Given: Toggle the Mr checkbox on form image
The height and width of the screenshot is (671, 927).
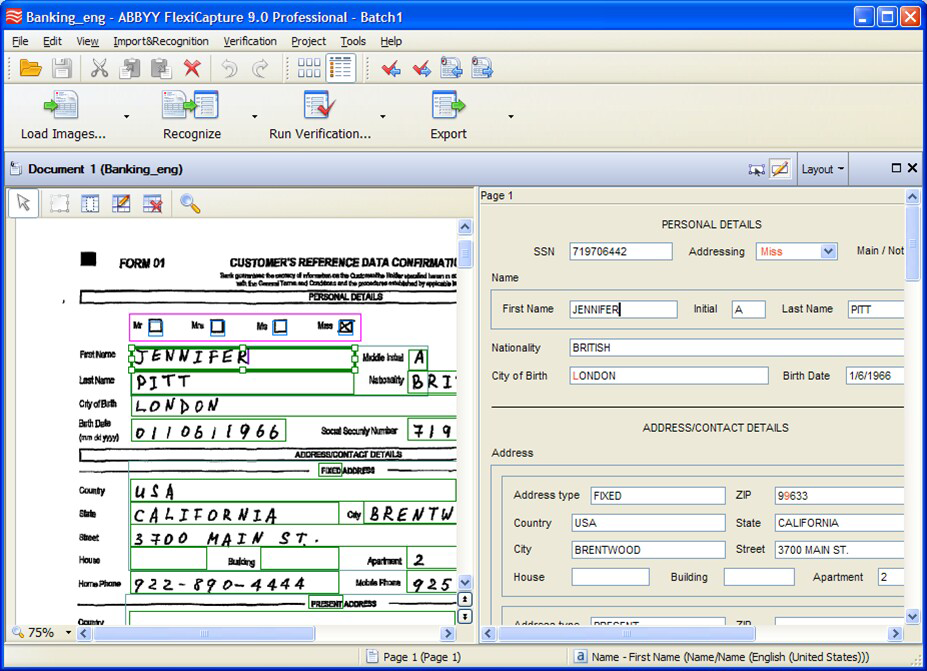Looking at the screenshot, I should [155, 326].
